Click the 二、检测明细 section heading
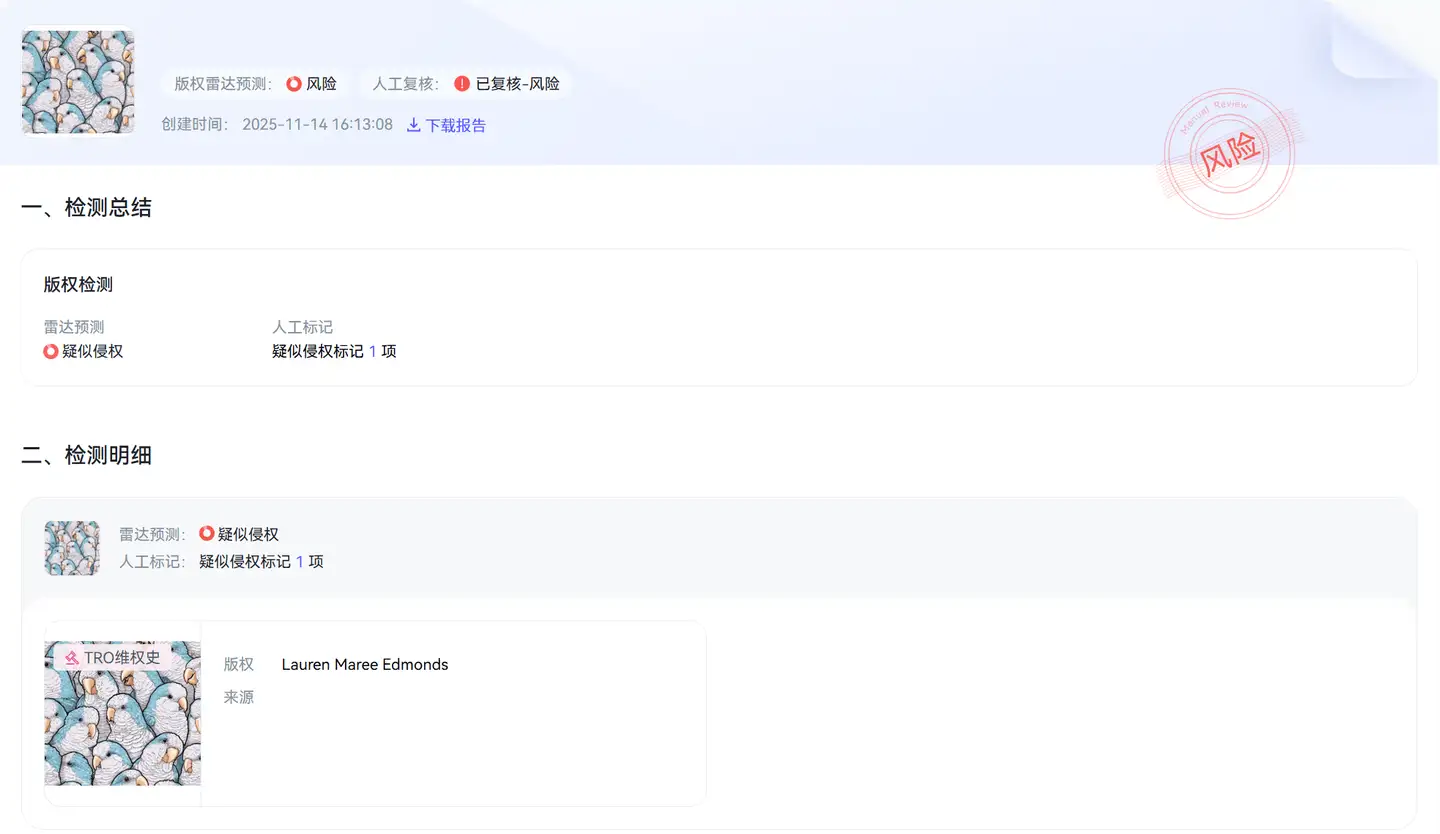 [x=87, y=456]
